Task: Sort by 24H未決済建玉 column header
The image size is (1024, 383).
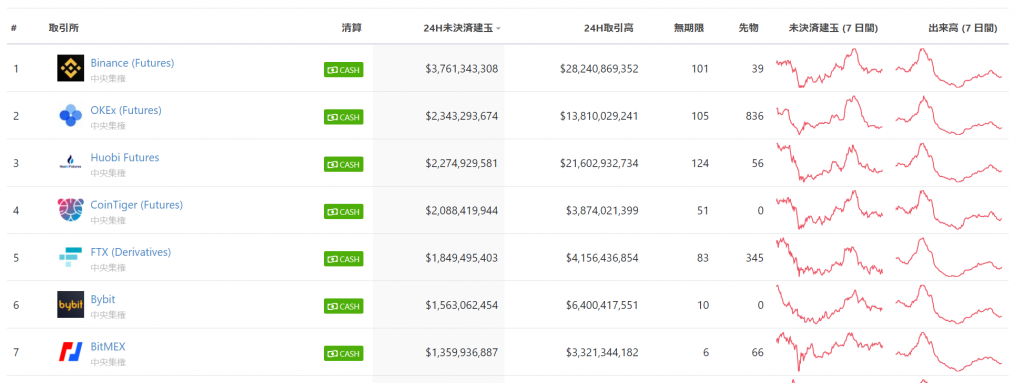Action: (461, 28)
